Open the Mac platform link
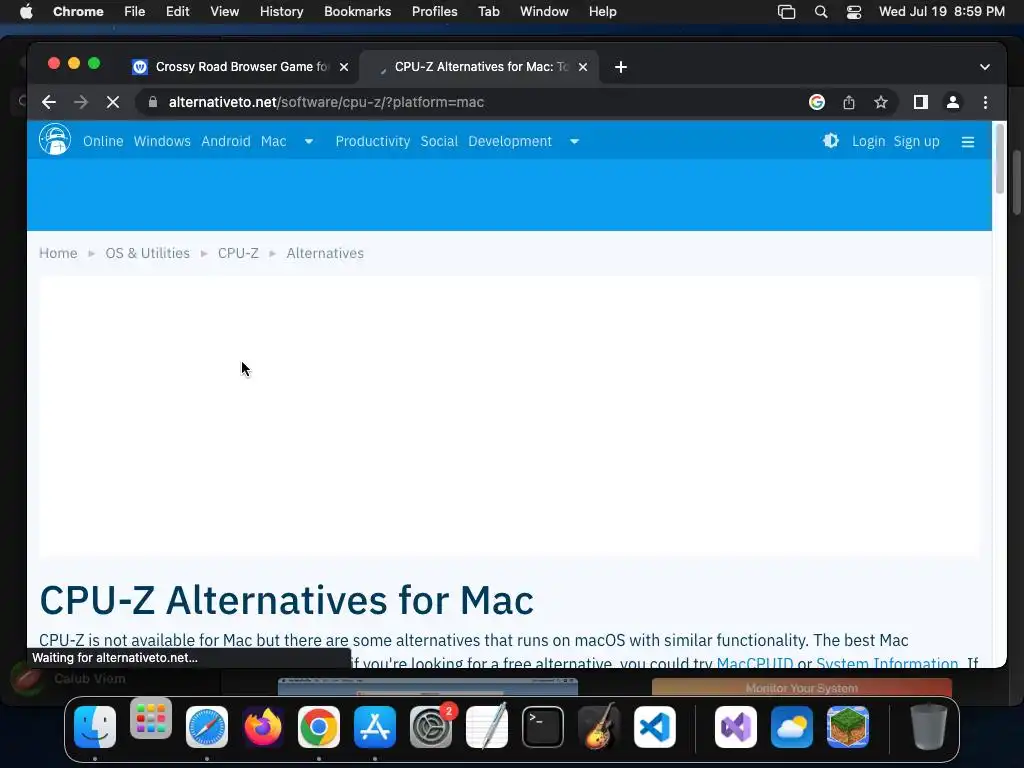Viewport: 1024px width, 768px height. (274, 141)
